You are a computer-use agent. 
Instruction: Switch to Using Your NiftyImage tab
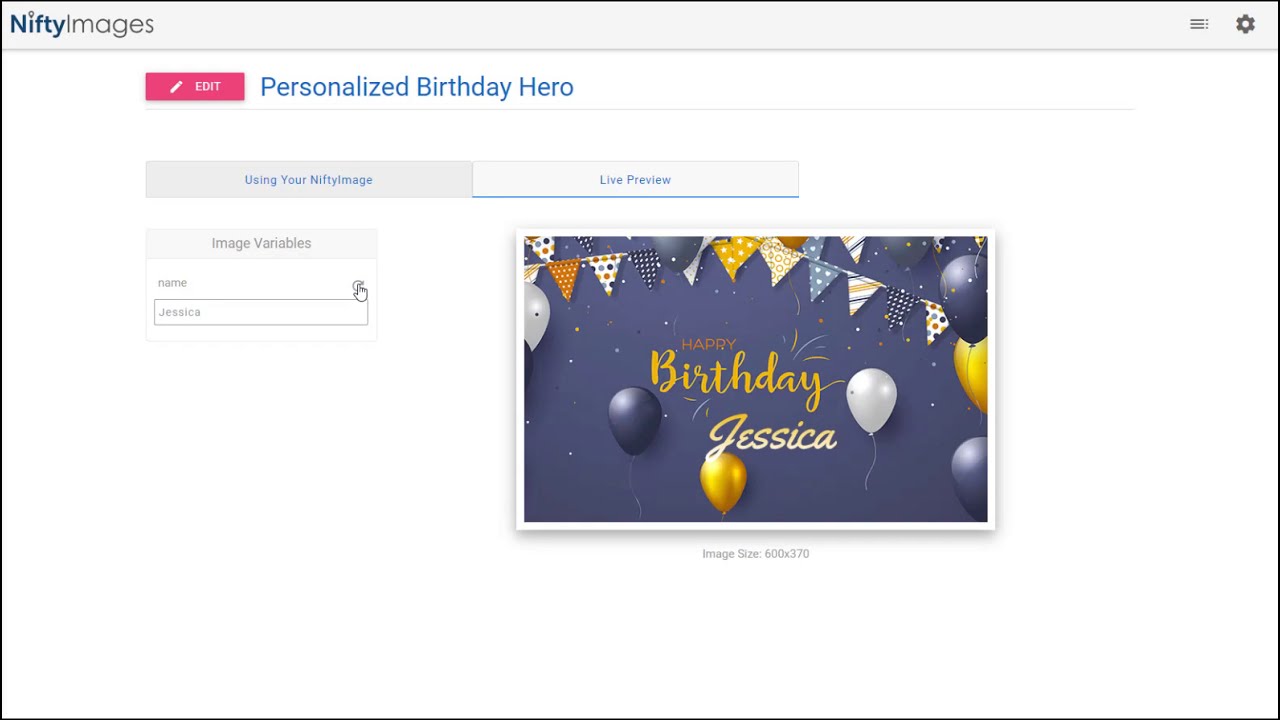point(309,180)
